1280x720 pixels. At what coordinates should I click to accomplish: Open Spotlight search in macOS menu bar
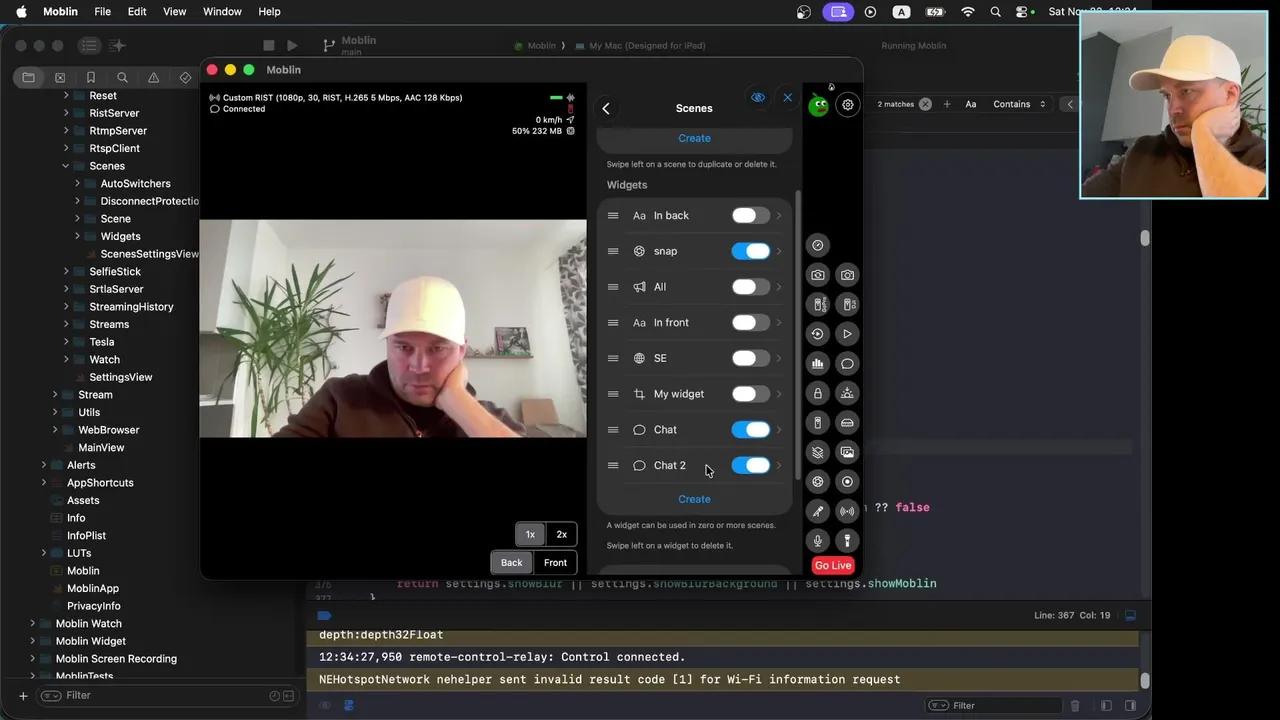pos(995,12)
